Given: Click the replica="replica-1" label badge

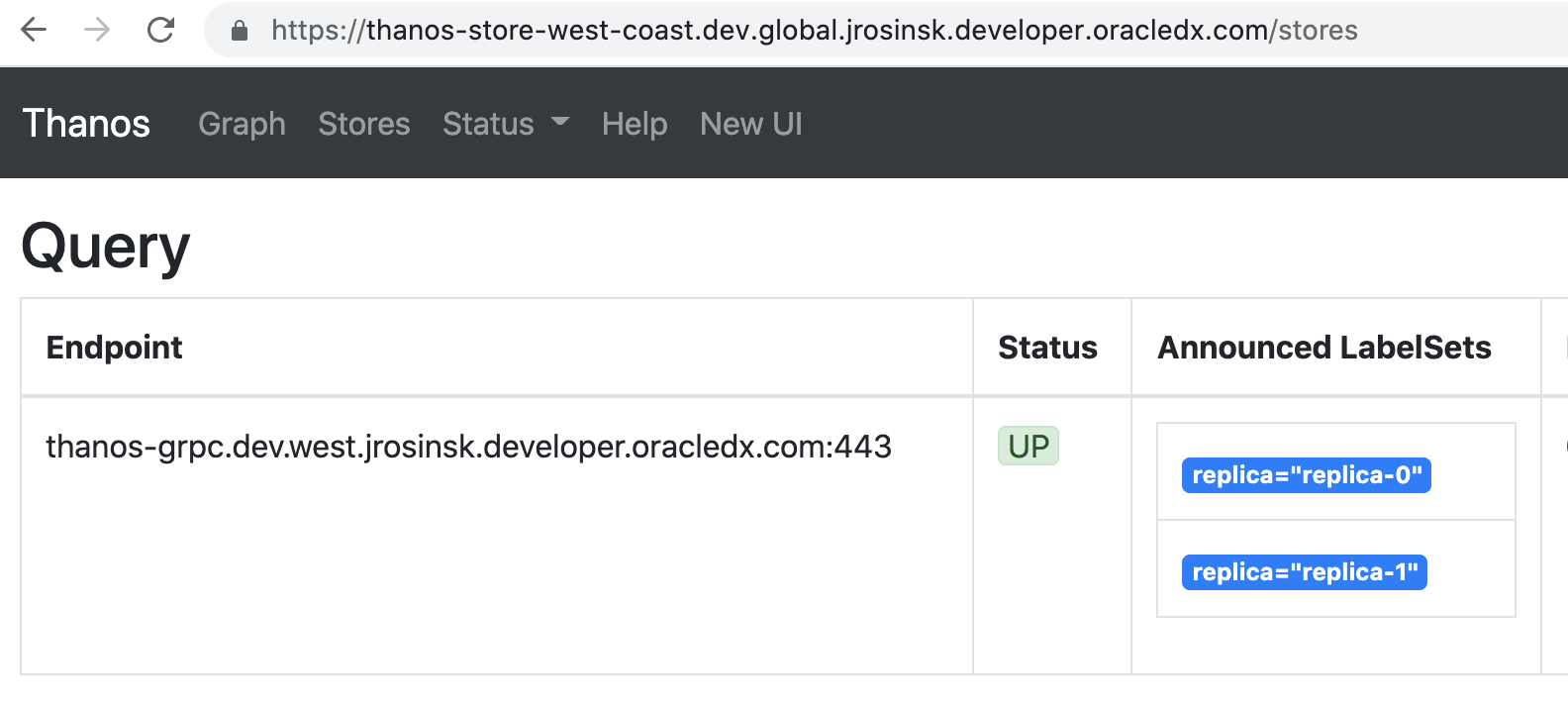Looking at the screenshot, I should 1304,572.
